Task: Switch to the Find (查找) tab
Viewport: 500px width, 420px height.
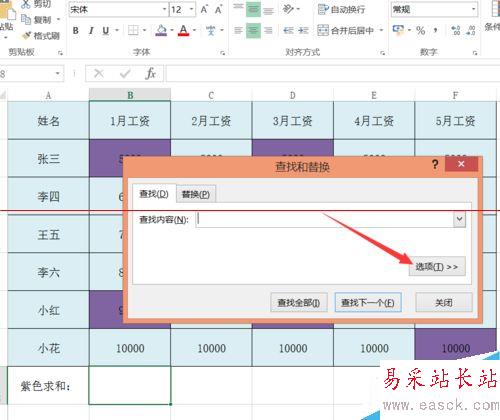Action: [154, 194]
